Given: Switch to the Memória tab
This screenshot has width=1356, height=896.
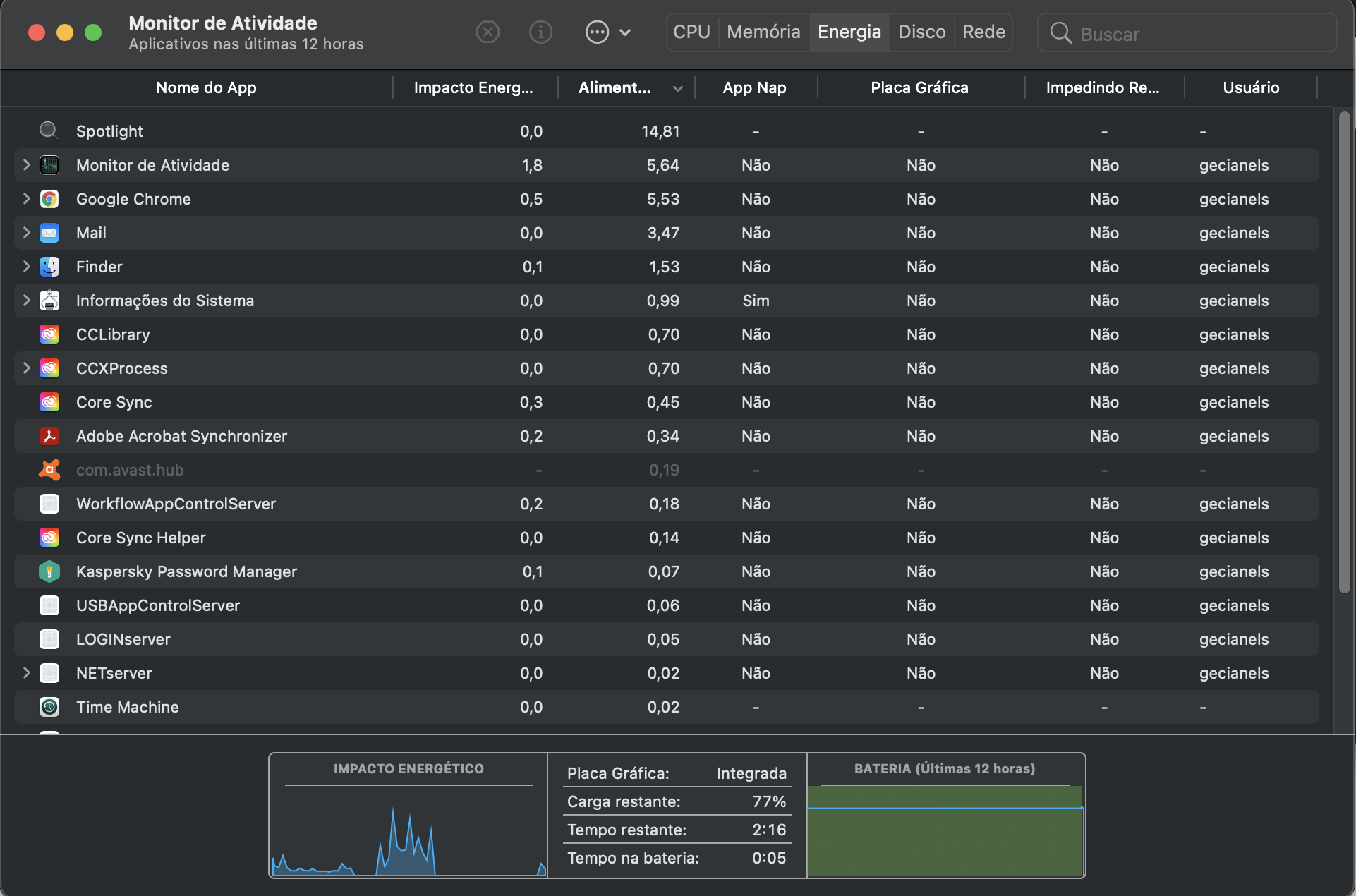Looking at the screenshot, I should coord(763,32).
